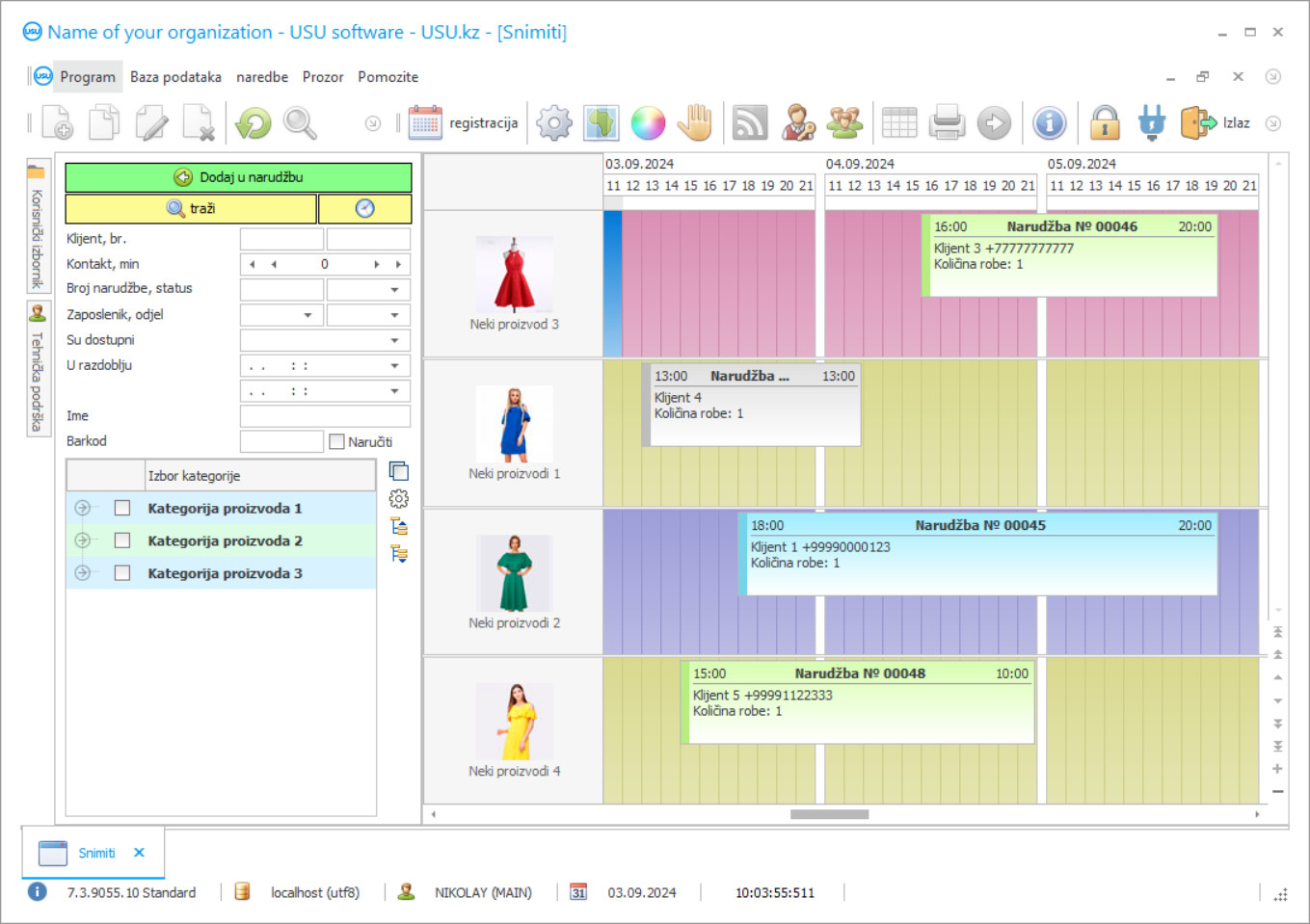
Task: Click the red dress Neki proizvod 3 thumbnail
Action: (514, 274)
